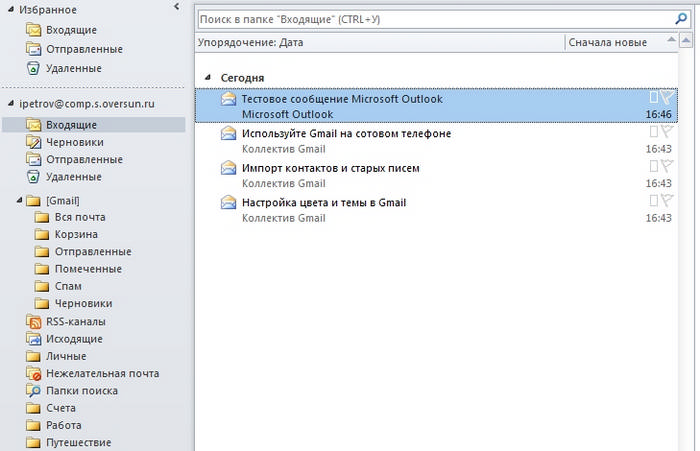Collapse the Избранное favorites section

(11, 9)
